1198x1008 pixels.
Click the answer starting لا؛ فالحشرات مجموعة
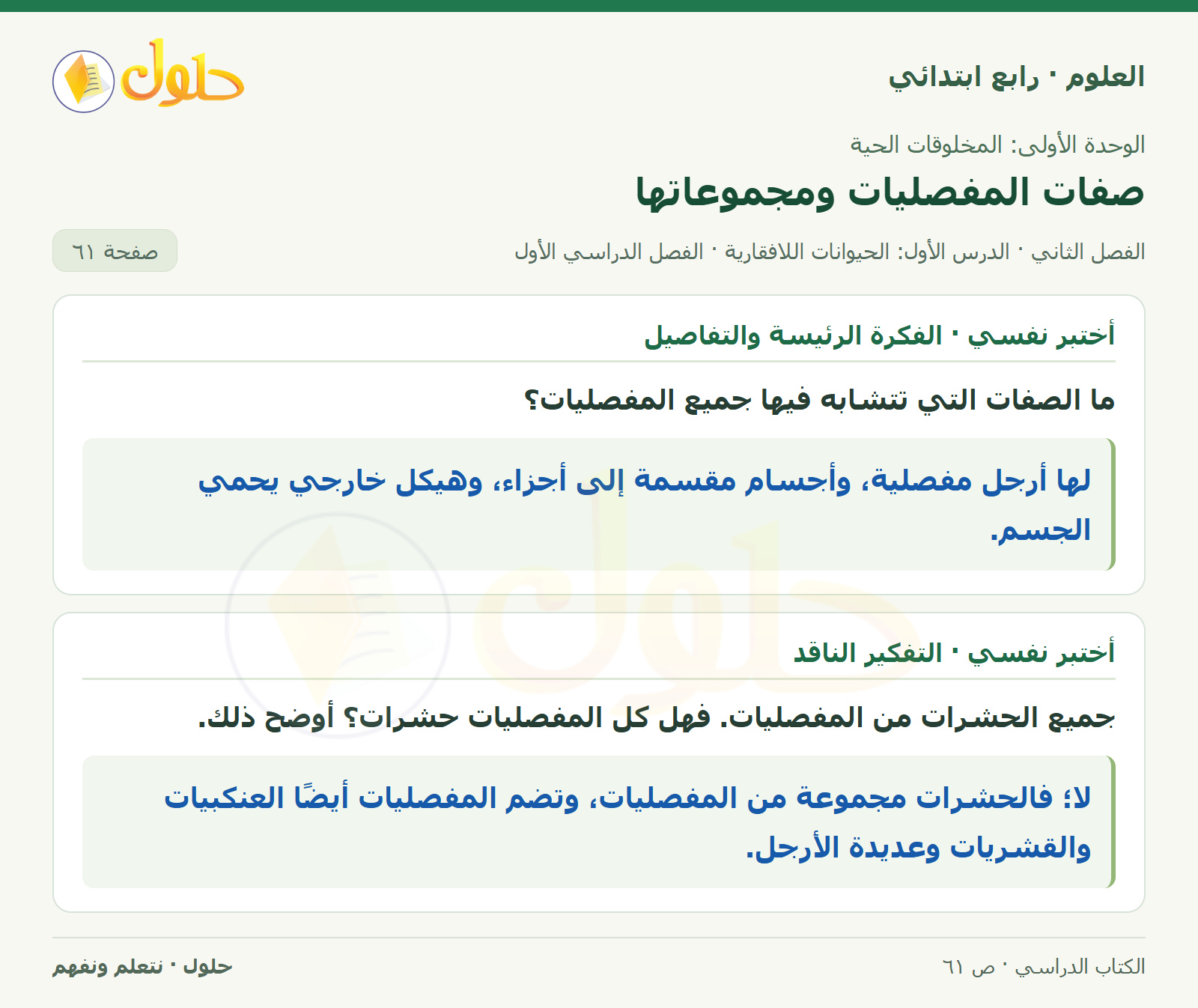click(x=599, y=822)
